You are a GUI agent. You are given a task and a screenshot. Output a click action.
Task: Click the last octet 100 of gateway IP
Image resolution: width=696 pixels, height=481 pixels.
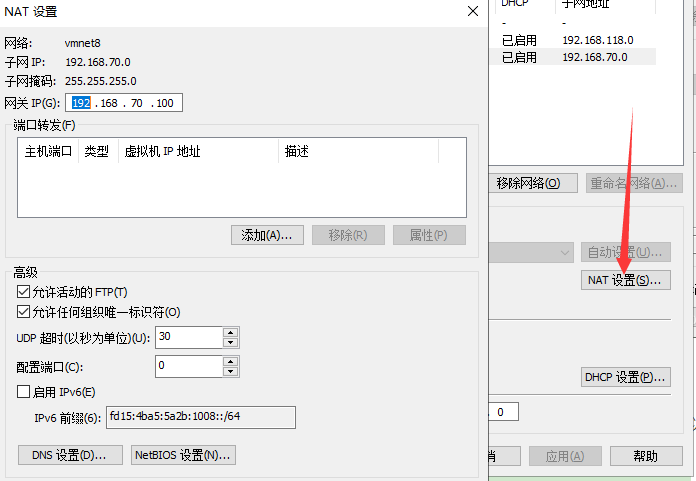point(165,103)
